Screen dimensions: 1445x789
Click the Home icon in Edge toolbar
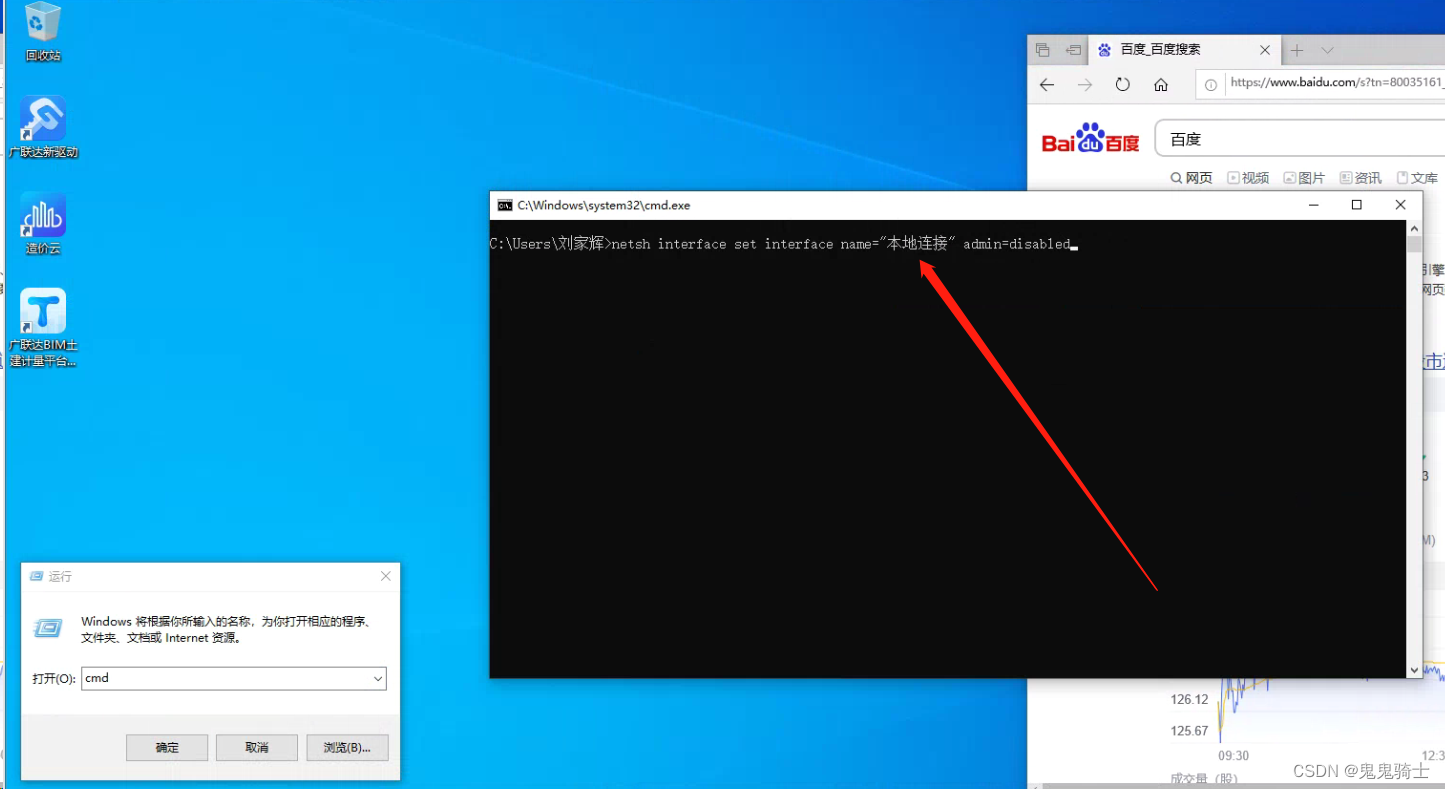coord(1160,85)
